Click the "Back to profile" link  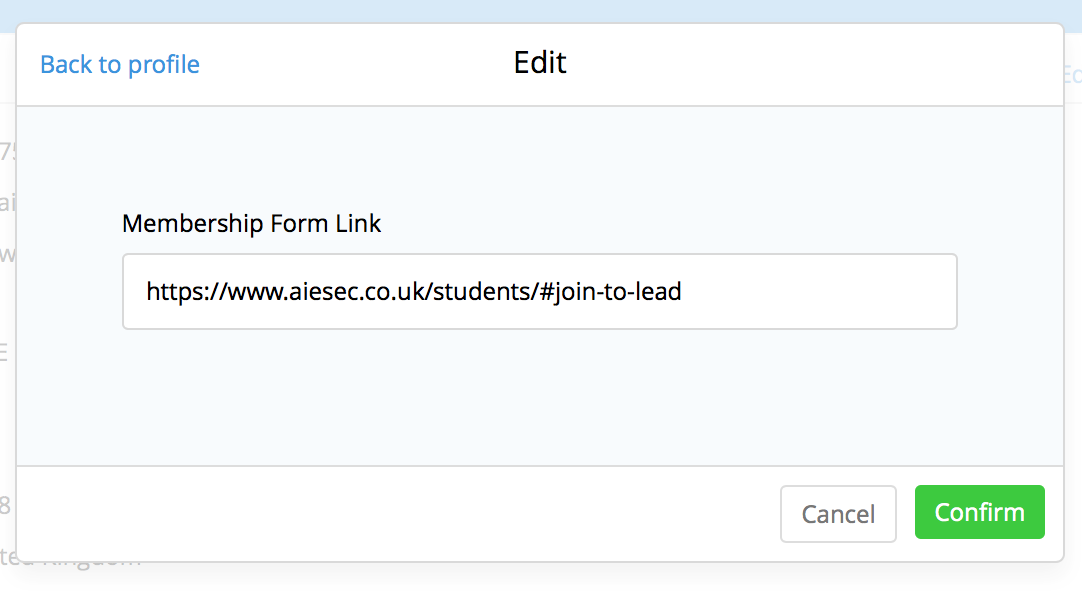(120, 65)
